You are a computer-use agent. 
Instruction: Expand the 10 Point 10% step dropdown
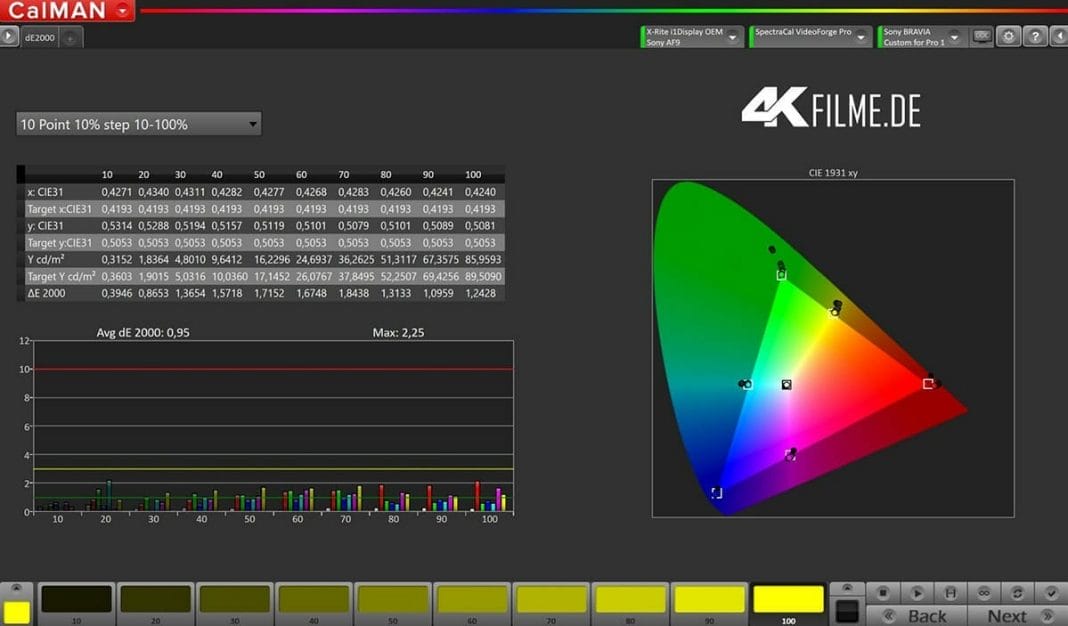(139, 124)
